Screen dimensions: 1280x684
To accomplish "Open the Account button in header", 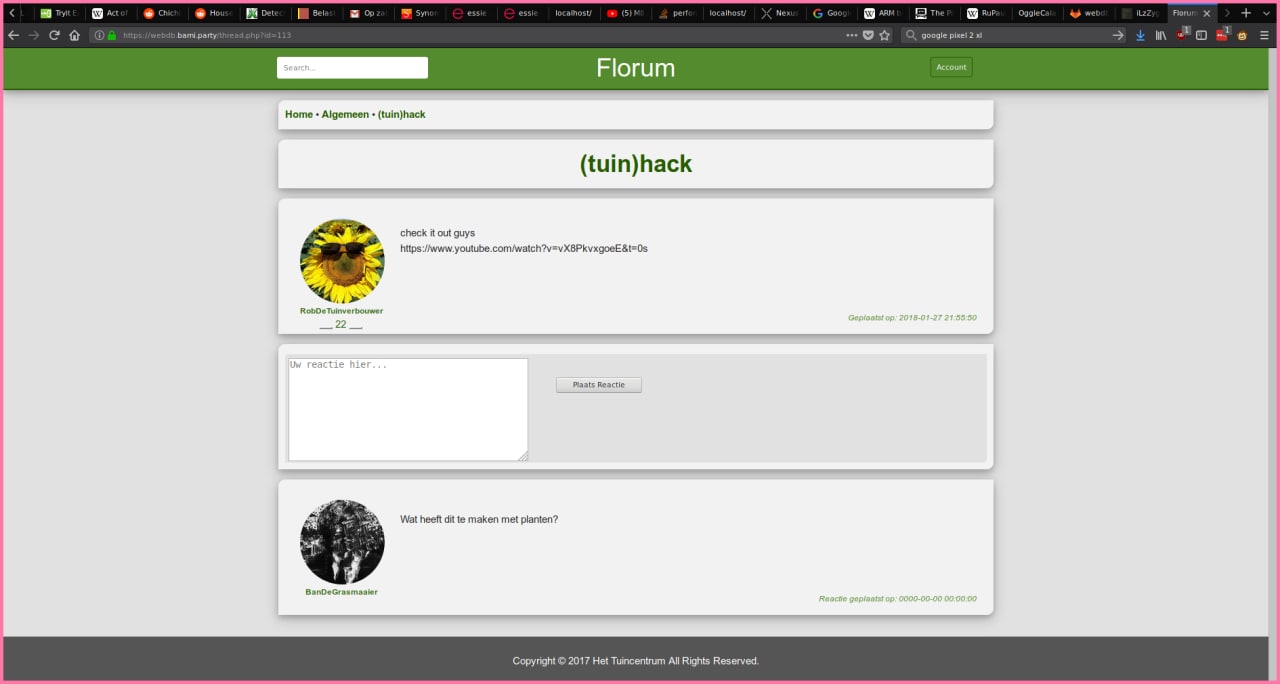I will coord(951,67).
